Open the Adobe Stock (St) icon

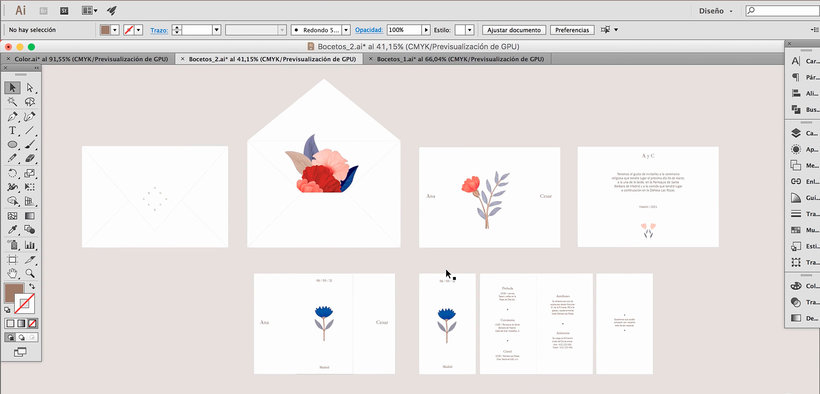tap(64, 10)
